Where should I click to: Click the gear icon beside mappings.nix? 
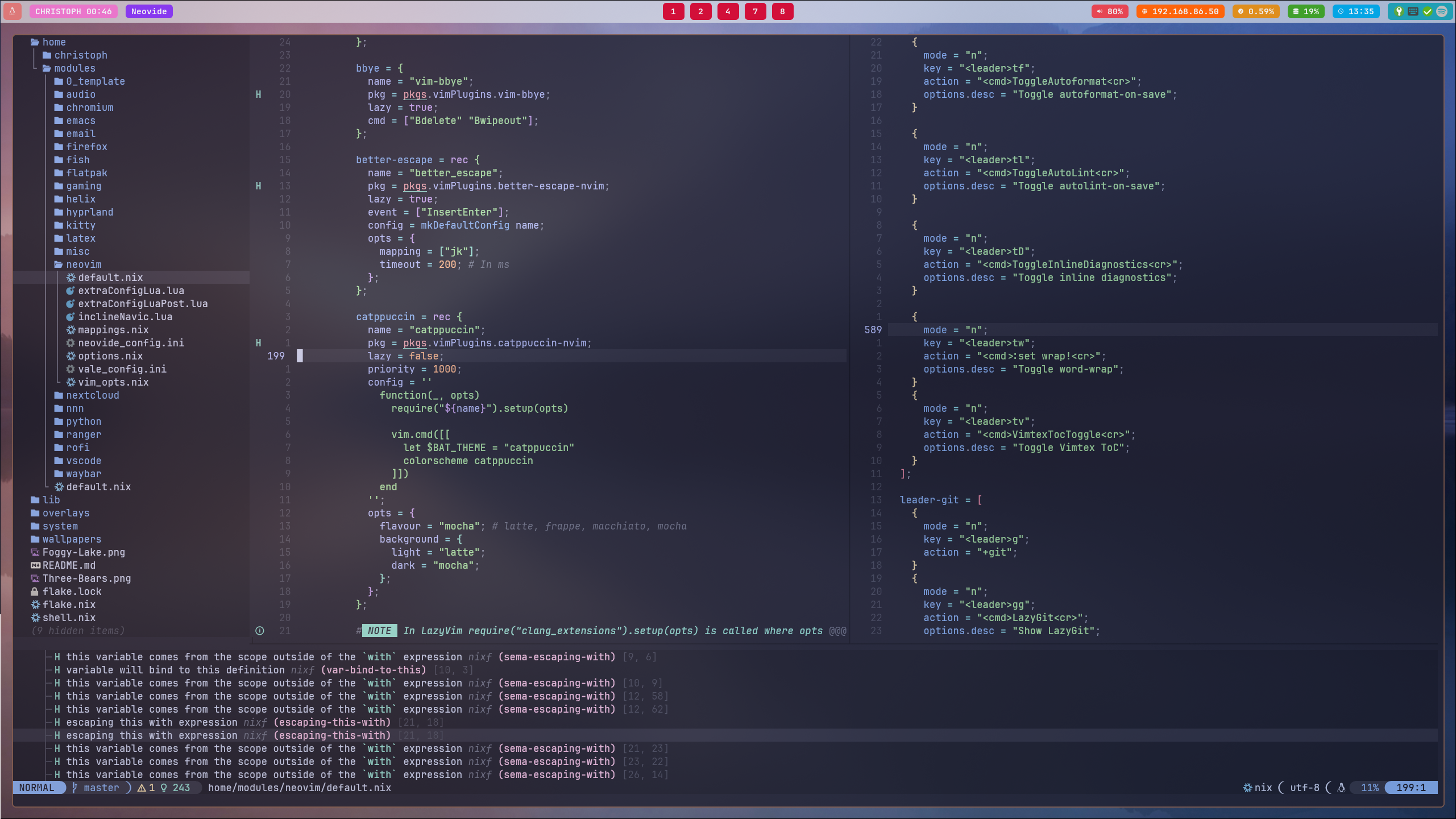coord(70,330)
